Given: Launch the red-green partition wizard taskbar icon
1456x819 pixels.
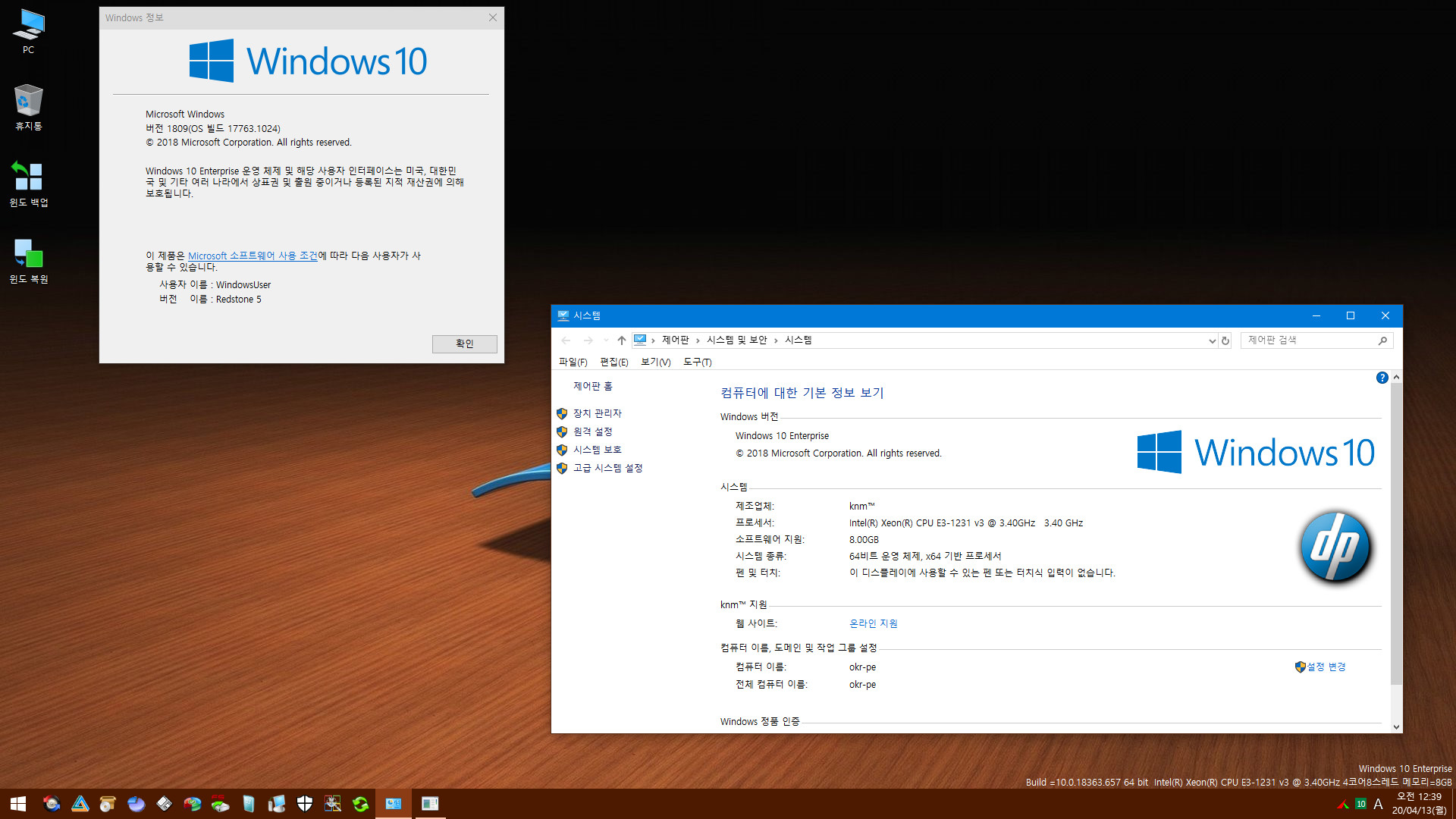Looking at the screenshot, I should (192, 804).
